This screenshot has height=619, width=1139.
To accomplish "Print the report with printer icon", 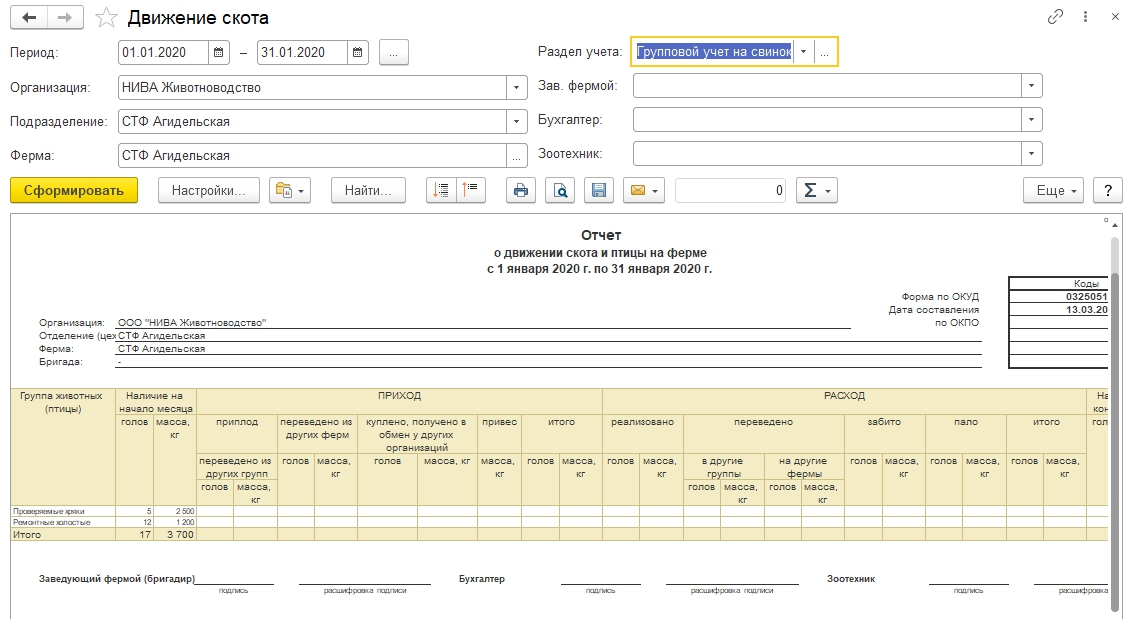I will pyautogui.click(x=521, y=190).
